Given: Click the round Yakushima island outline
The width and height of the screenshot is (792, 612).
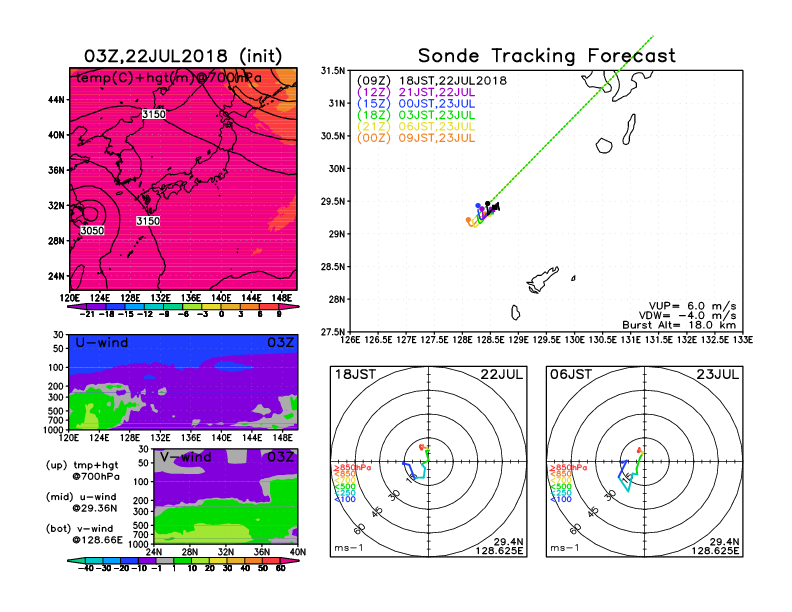Looking at the screenshot, I should click(x=604, y=145).
